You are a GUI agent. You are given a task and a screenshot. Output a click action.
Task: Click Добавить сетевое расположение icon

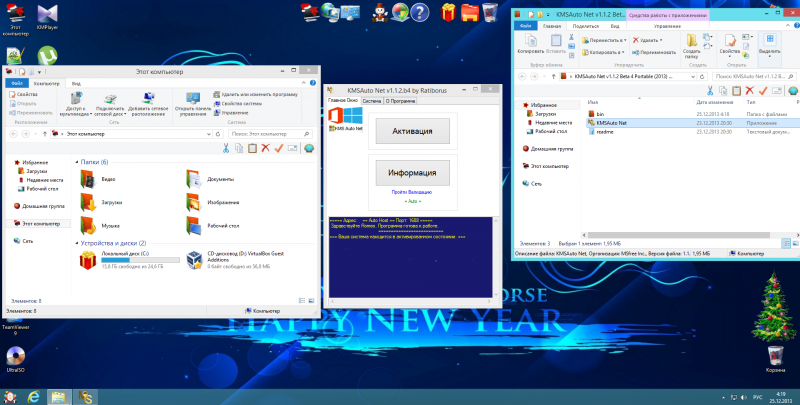coord(147,104)
